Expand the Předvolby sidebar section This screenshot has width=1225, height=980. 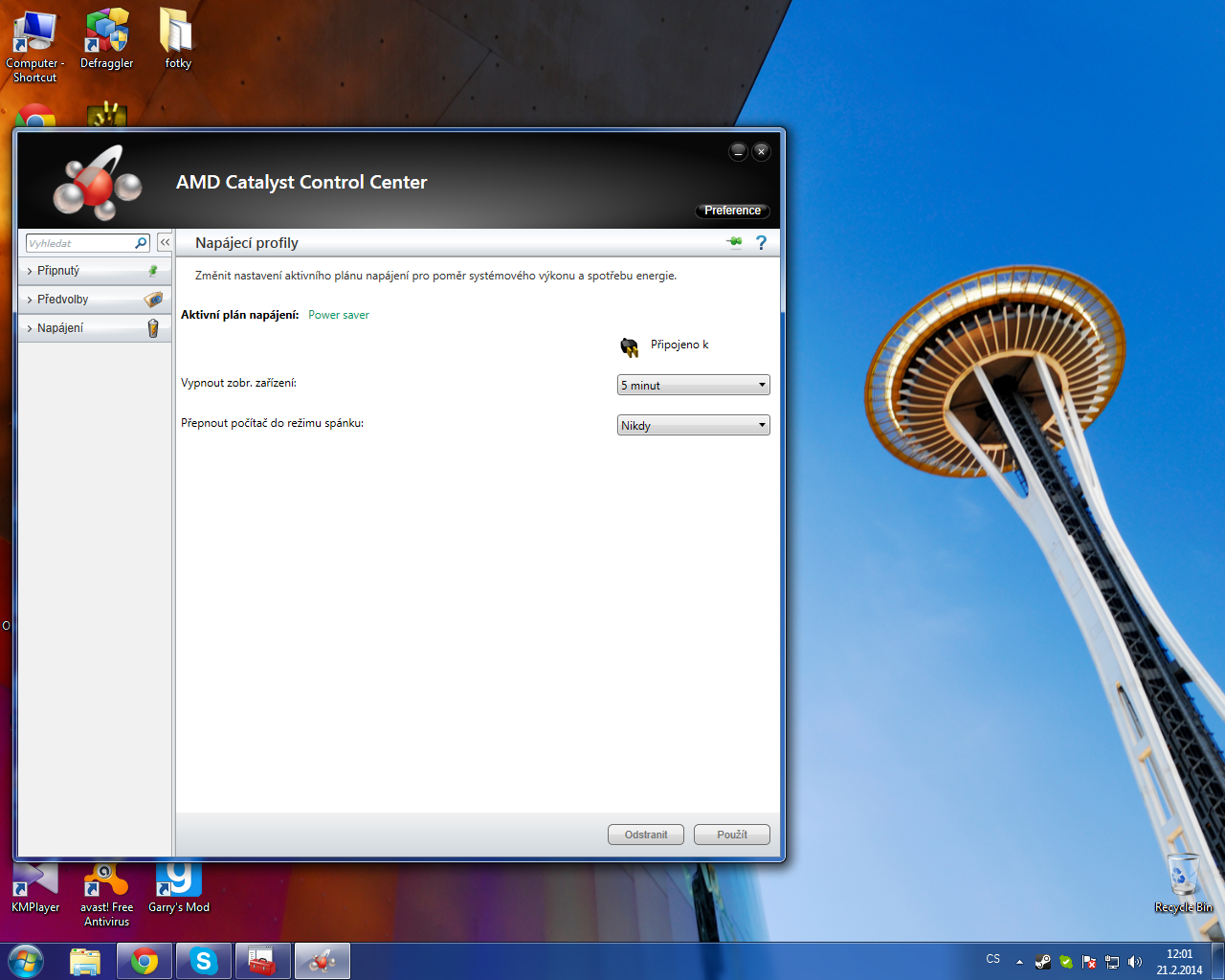click(x=62, y=300)
